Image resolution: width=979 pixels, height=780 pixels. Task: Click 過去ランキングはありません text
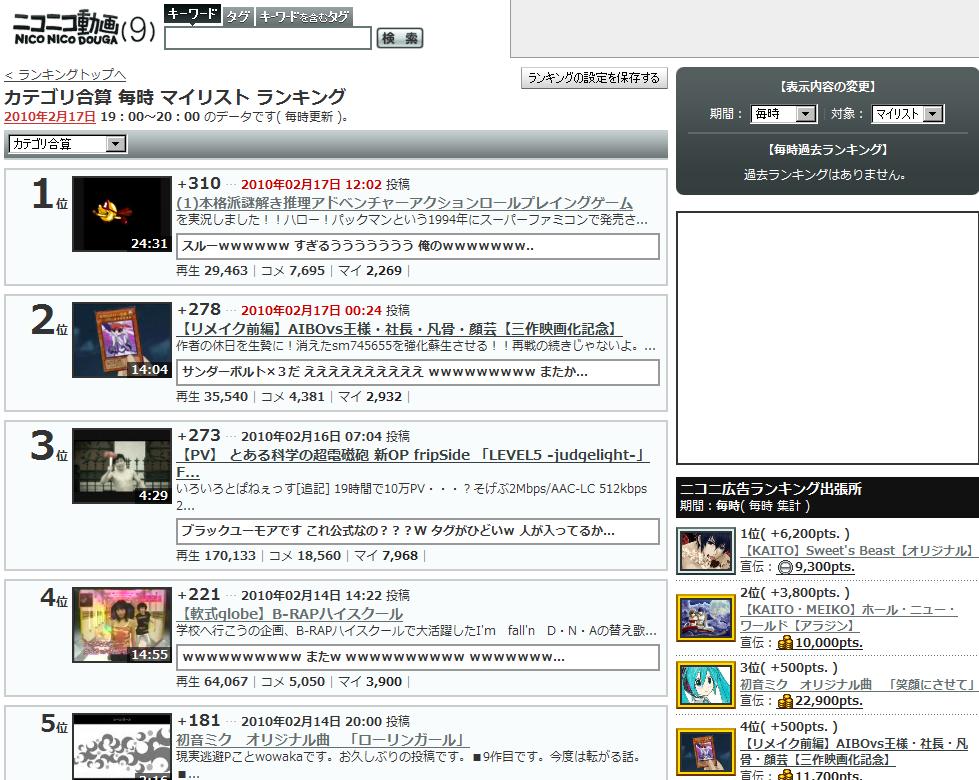pyautogui.click(x=824, y=175)
